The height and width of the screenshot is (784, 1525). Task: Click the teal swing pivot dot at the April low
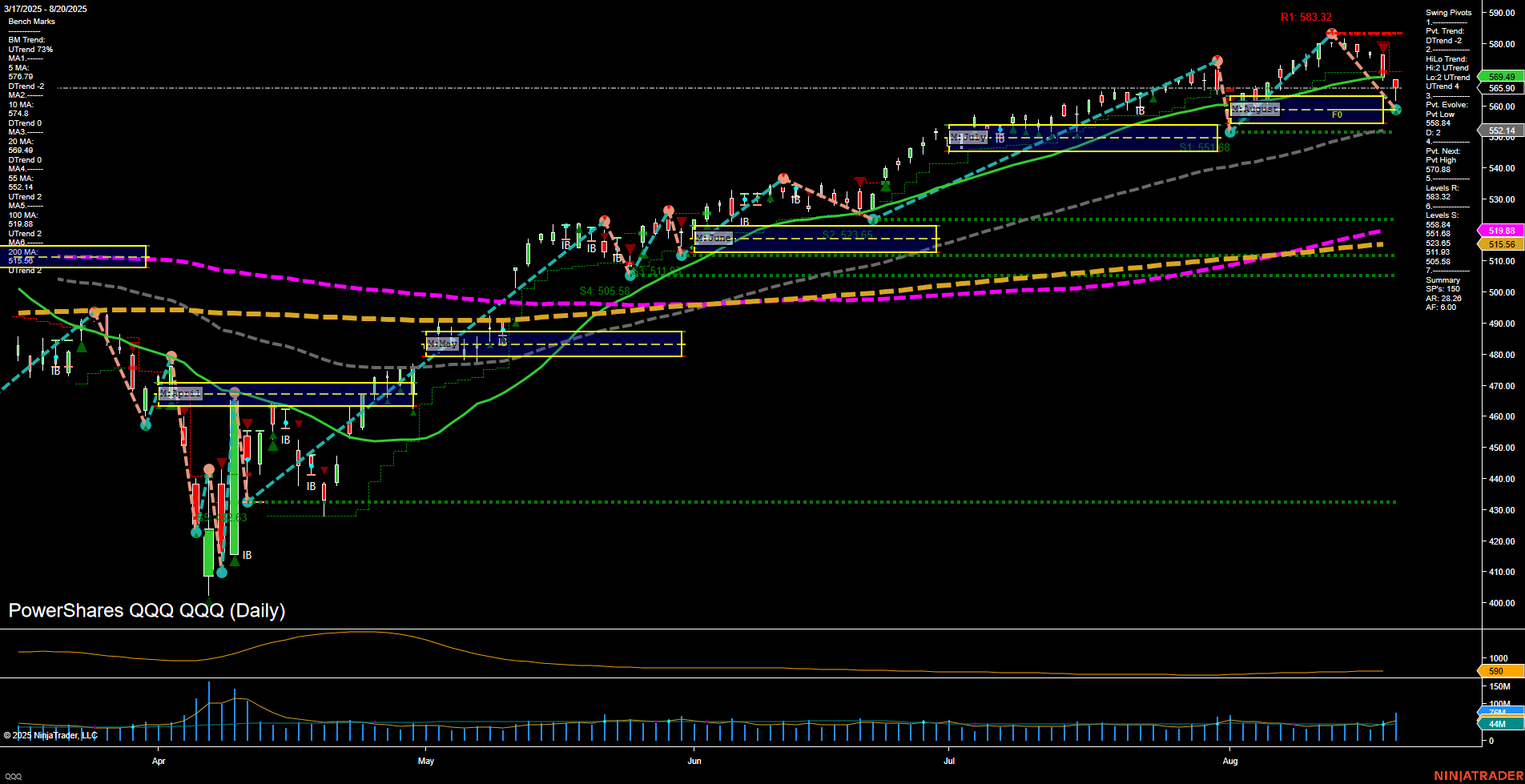(x=222, y=573)
